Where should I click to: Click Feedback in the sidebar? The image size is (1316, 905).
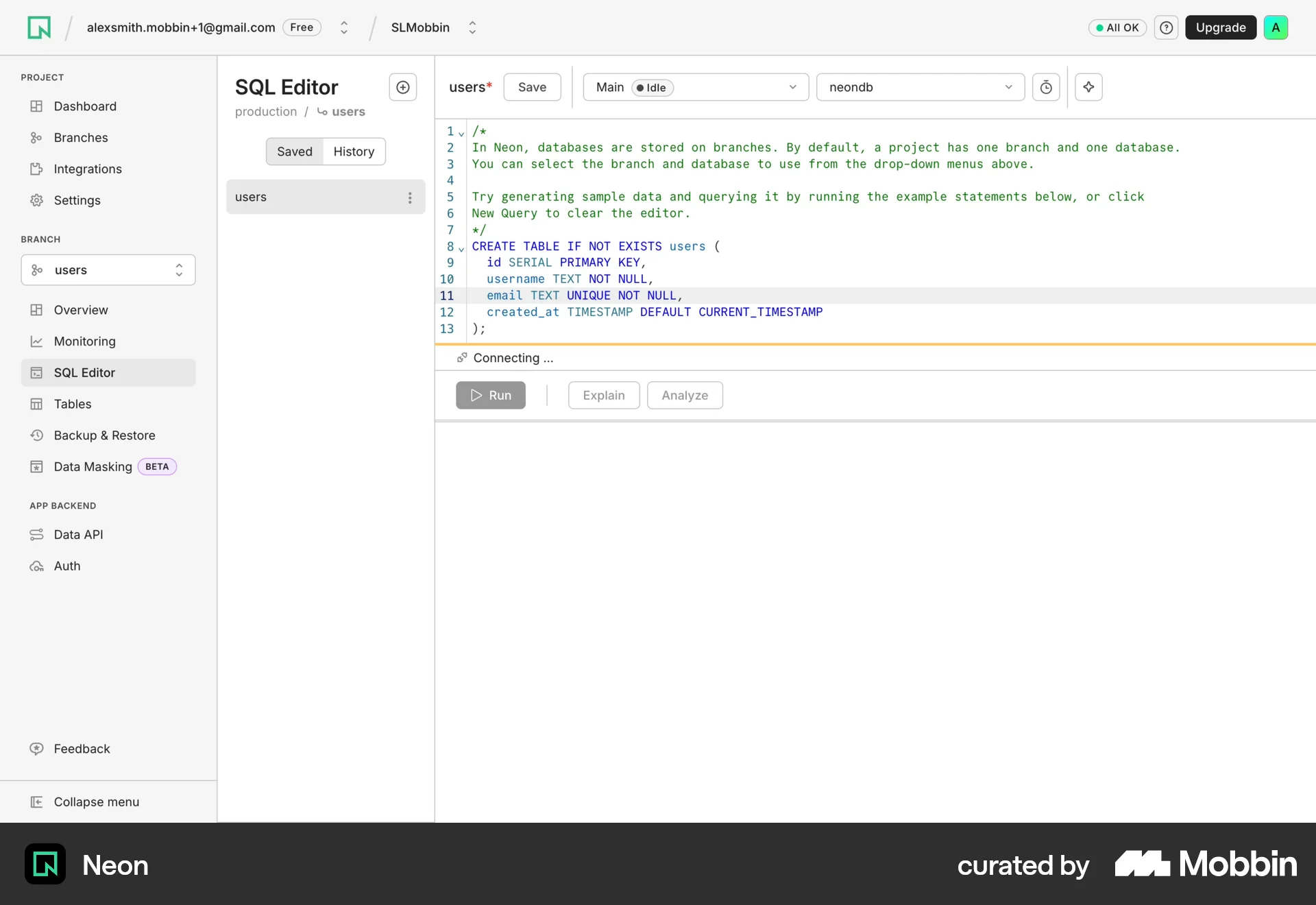click(108, 749)
